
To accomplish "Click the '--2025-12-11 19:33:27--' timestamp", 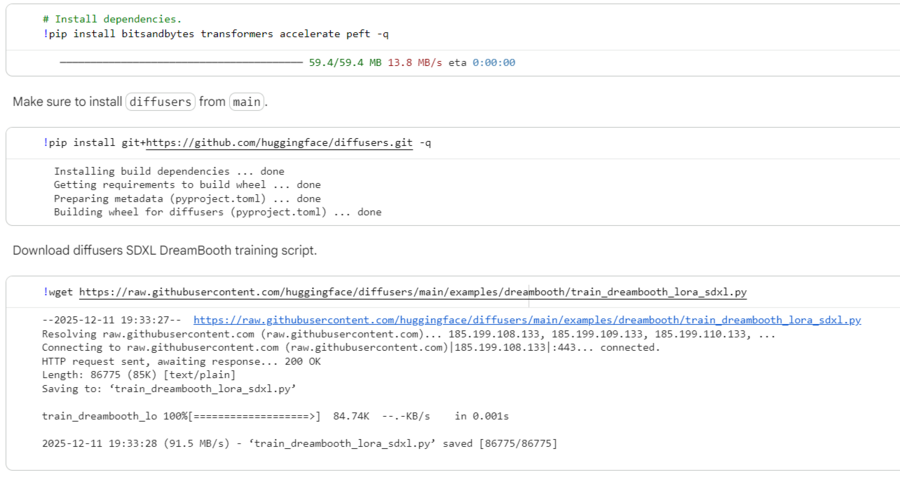I will pyautogui.click(x=111, y=320).
